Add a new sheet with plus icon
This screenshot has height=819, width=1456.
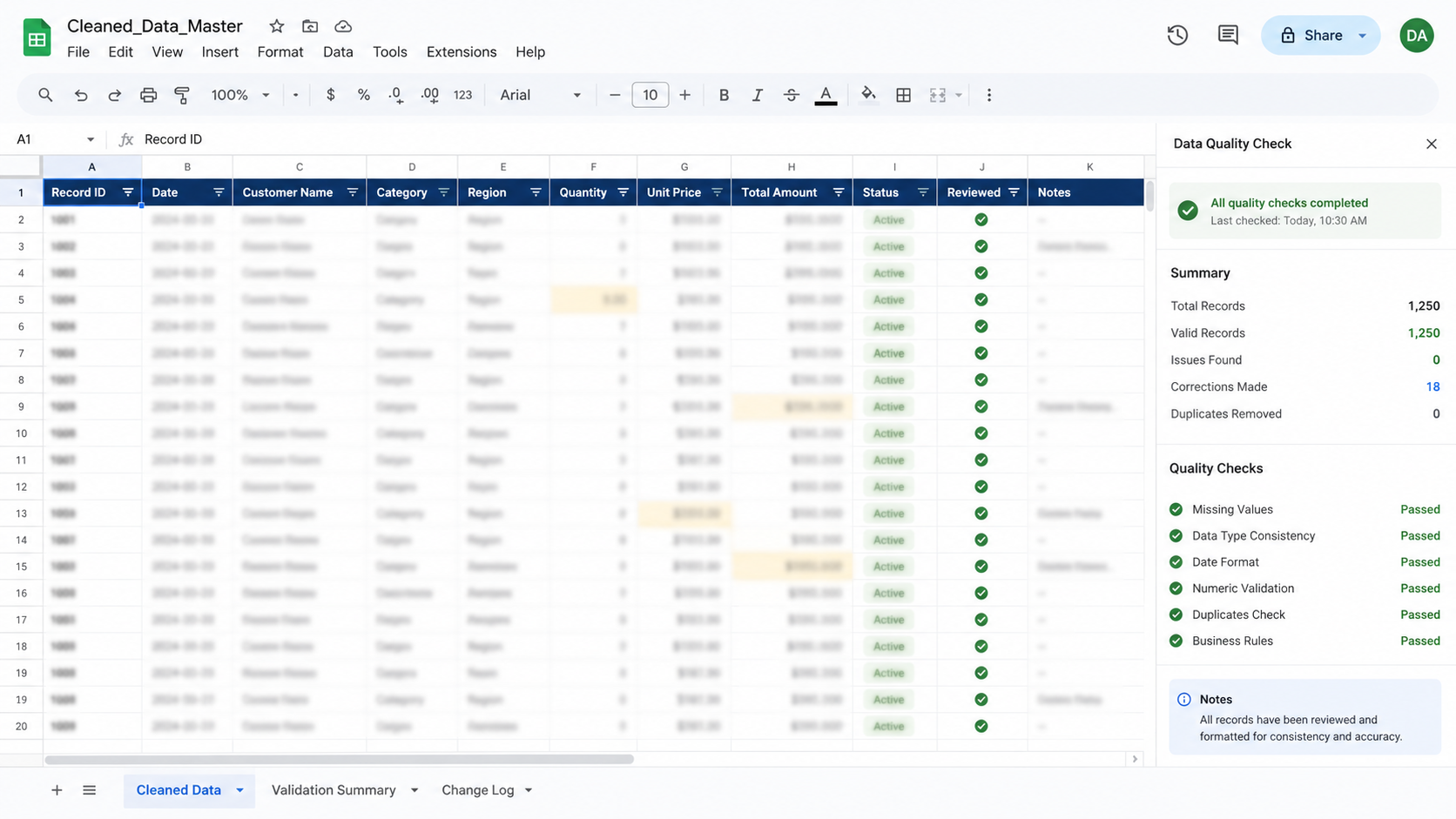57,790
